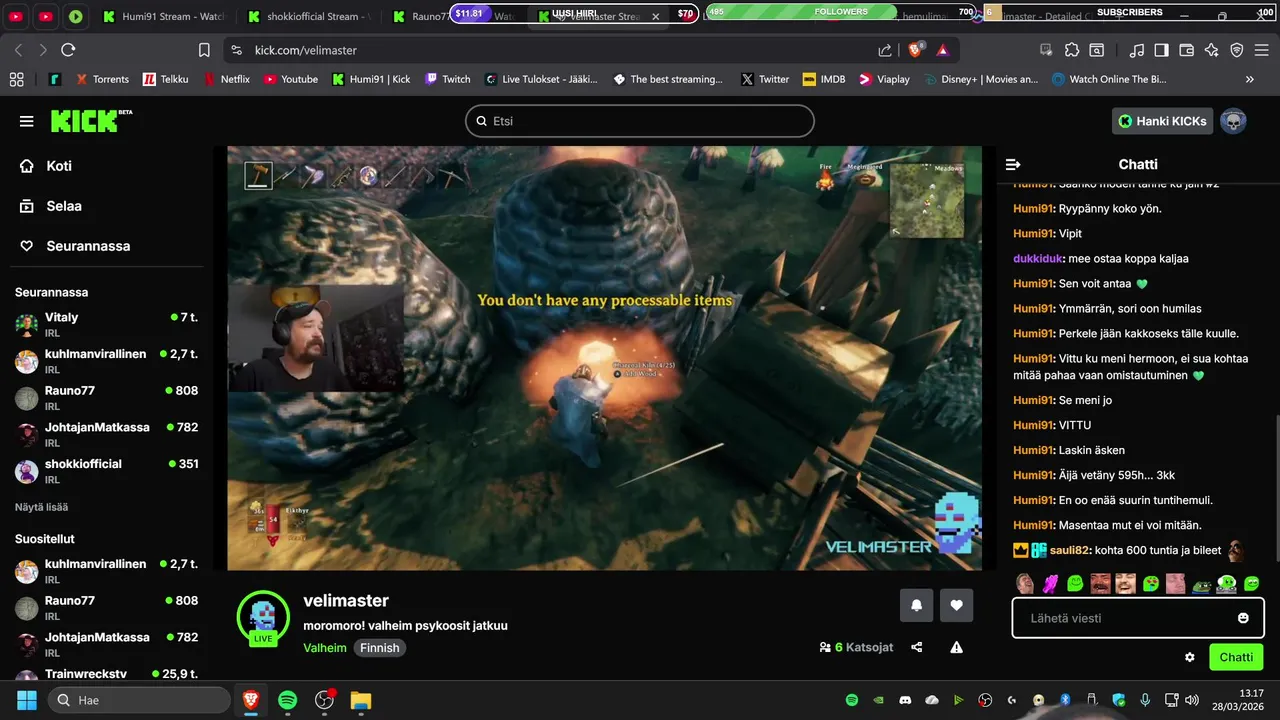Open File Explorer from the taskbar
Image resolution: width=1280 pixels, height=720 pixels.
[361, 700]
